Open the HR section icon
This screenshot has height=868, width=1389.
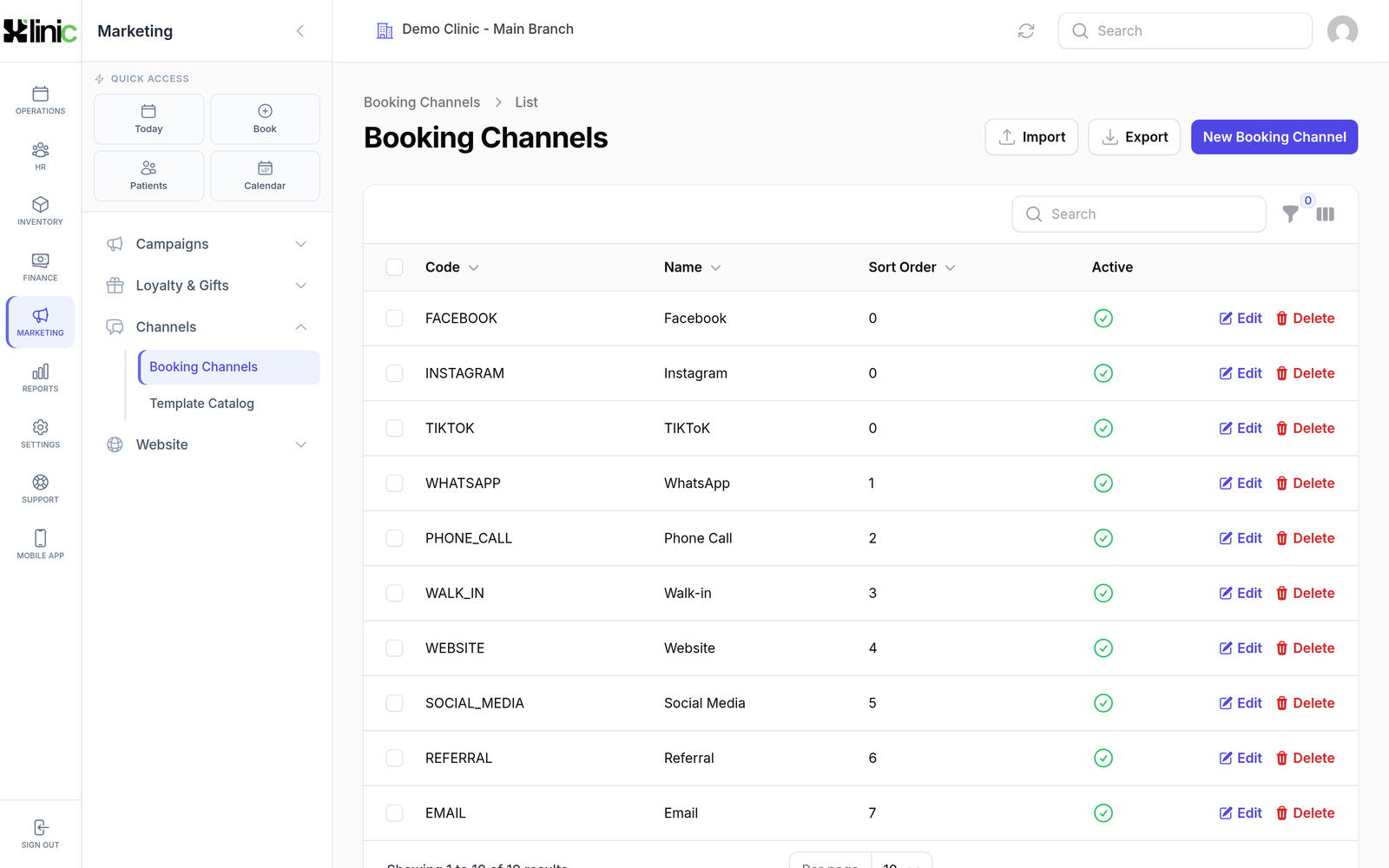click(40, 156)
